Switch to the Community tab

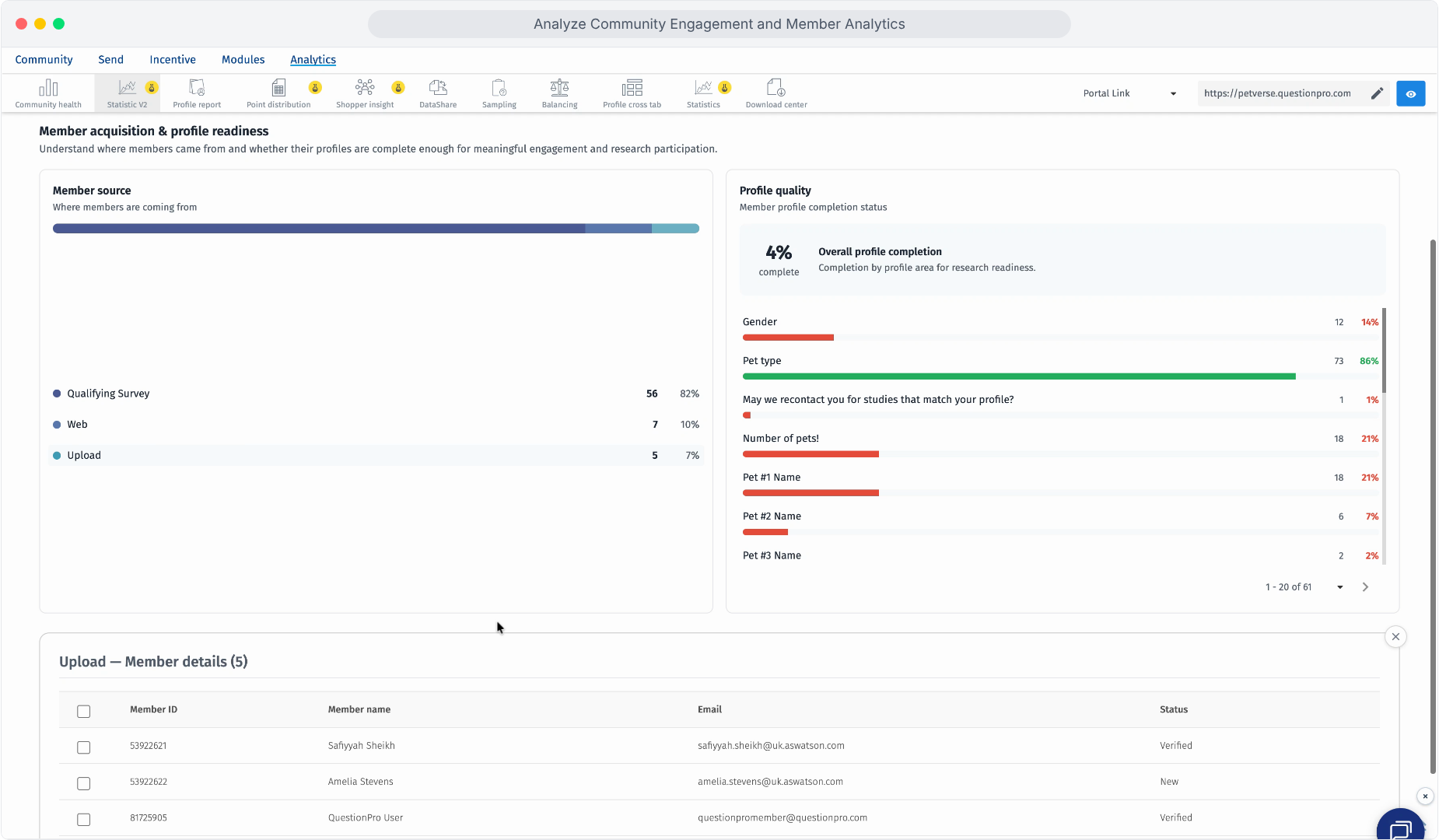pos(44,60)
